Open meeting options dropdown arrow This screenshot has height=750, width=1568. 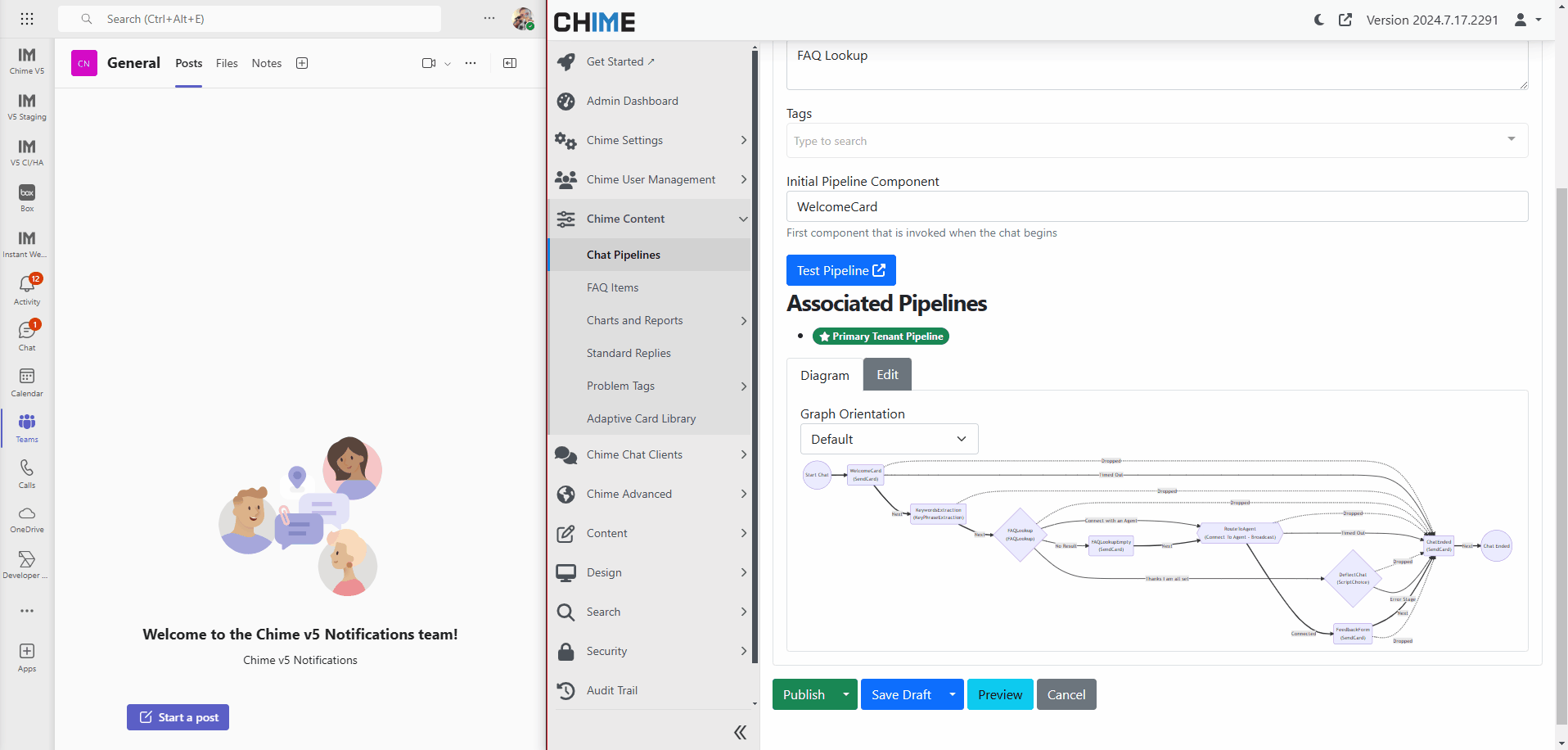click(448, 63)
